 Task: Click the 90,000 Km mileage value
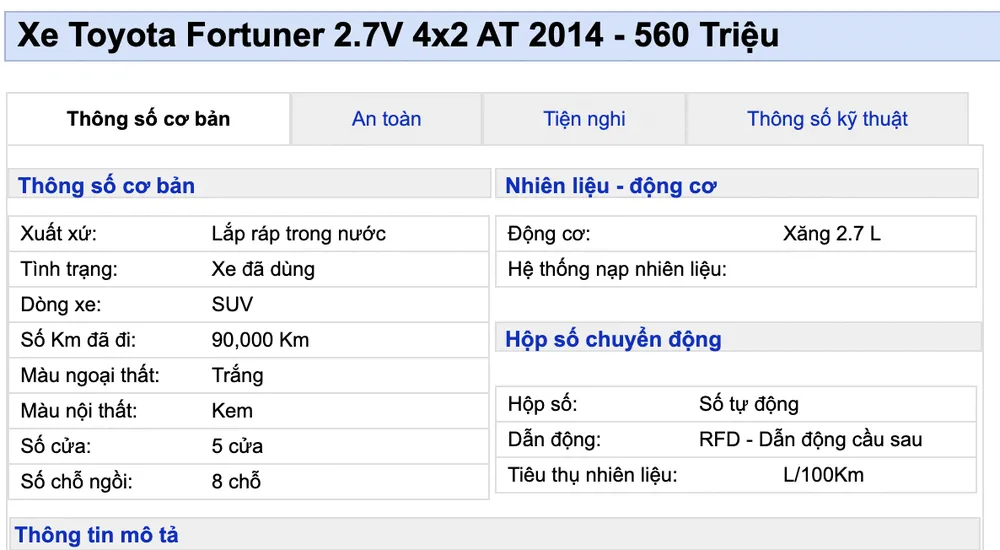click(x=260, y=340)
